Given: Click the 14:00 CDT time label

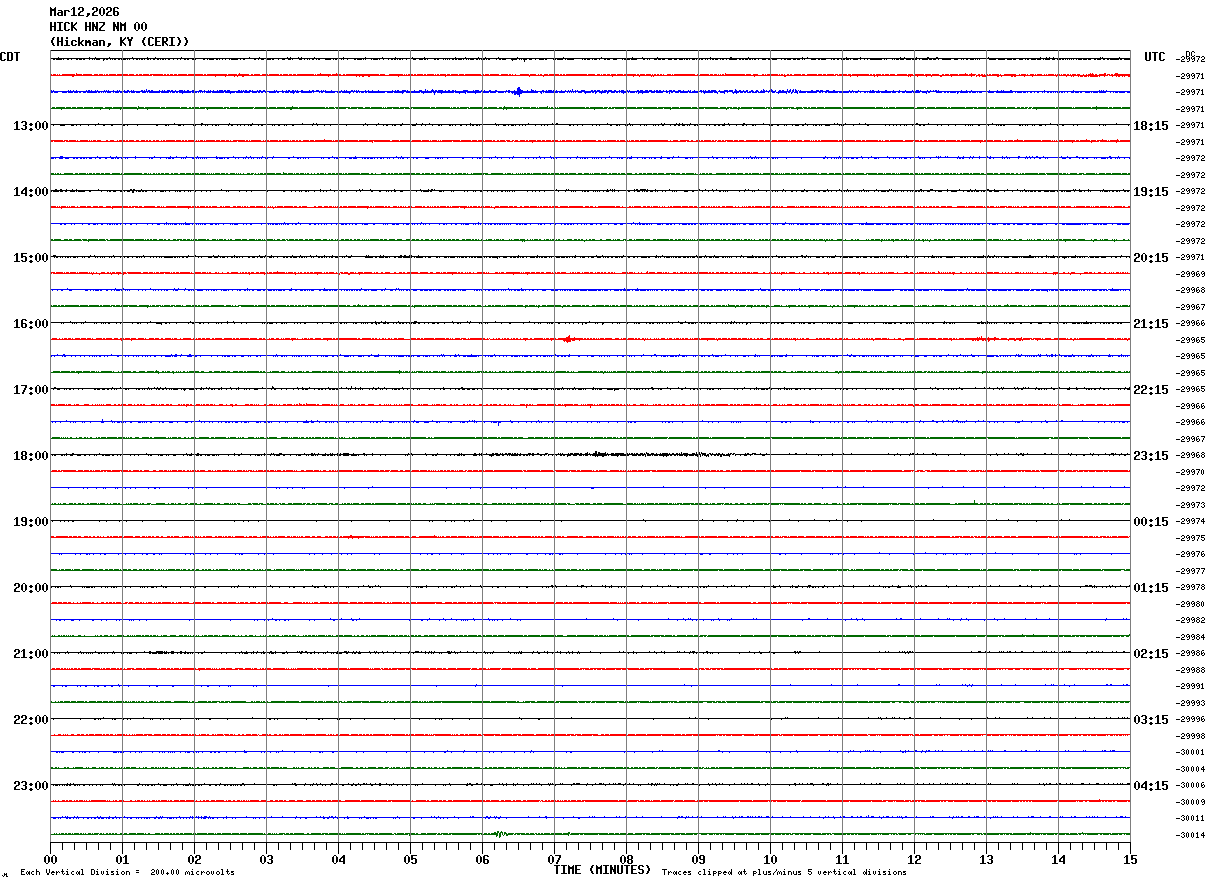Looking at the screenshot, I should [31, 192].
